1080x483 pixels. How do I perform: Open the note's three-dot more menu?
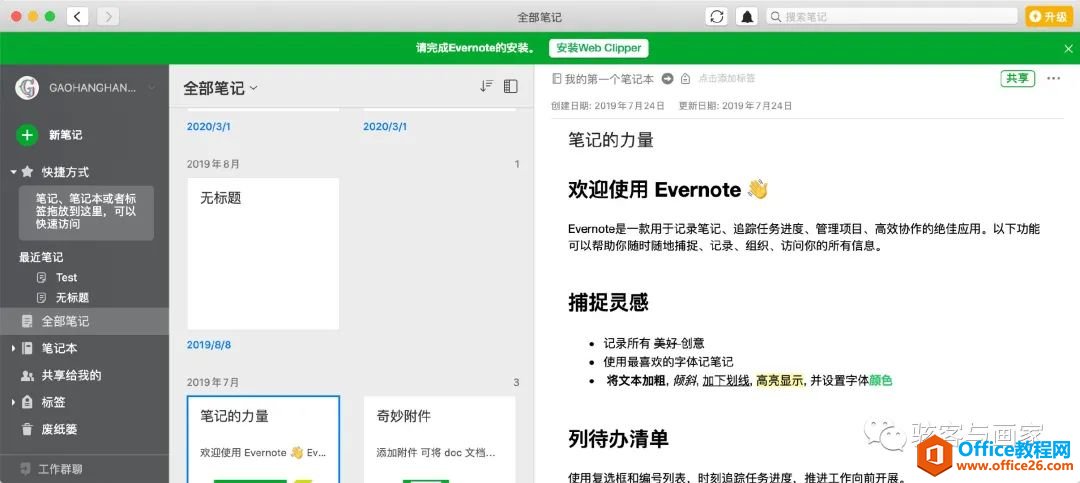tap(1053, 79)
